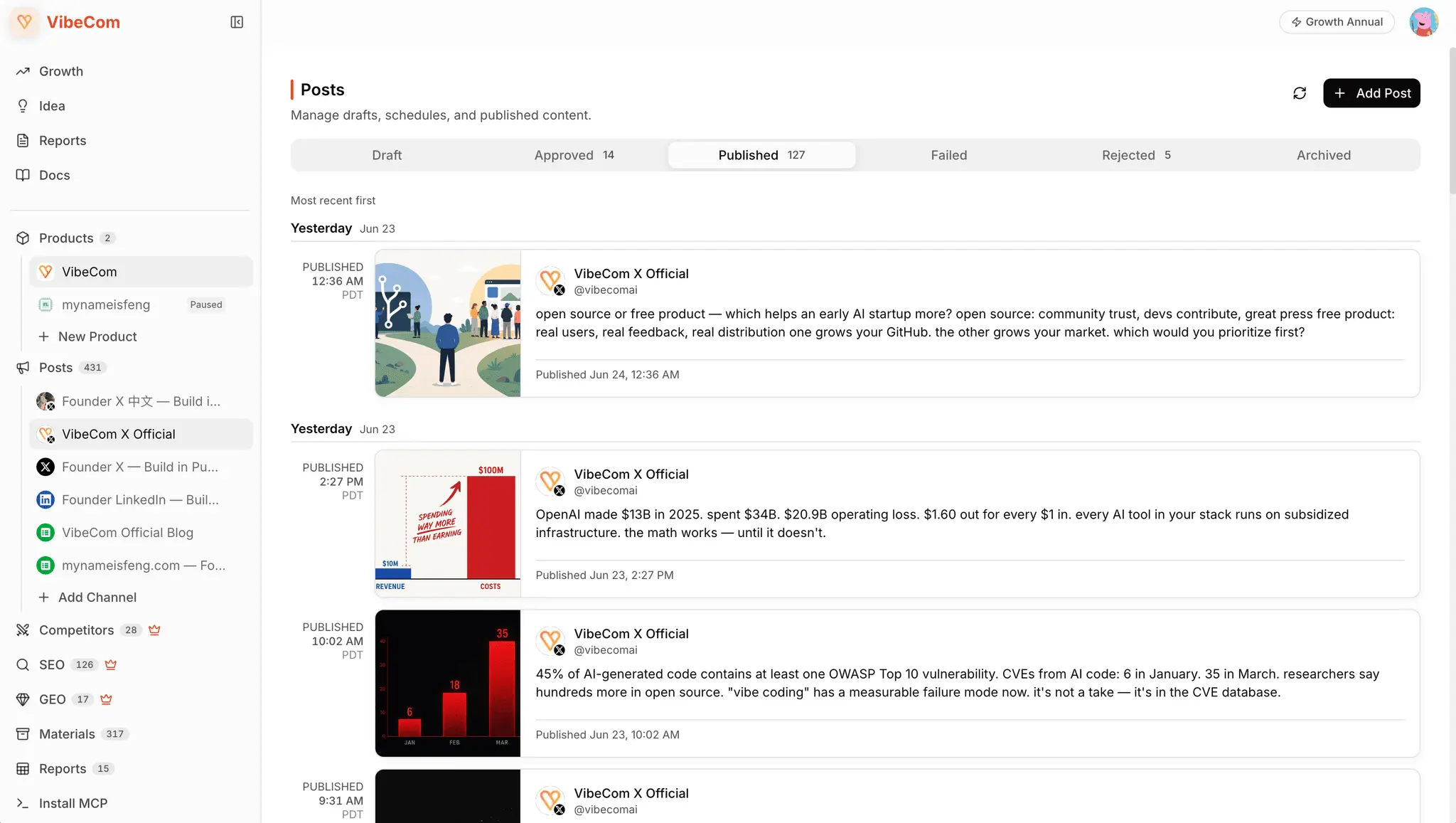This screenshot has width=1456, height=823.
Task: Click the crown icon next to Competitors
Action: [x=154, y=630]
